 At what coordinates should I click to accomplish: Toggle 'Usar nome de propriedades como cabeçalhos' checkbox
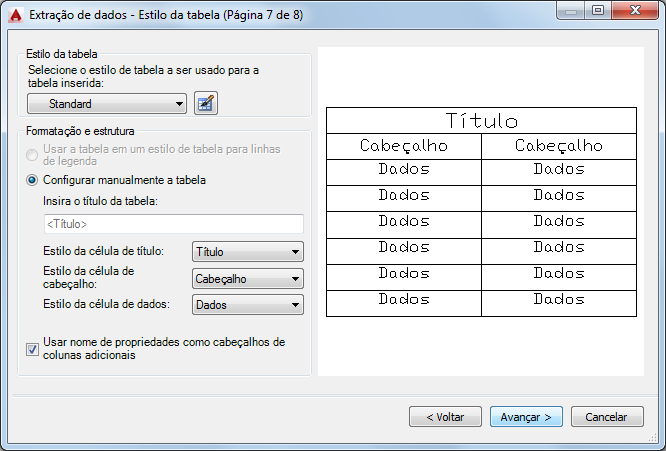click(33, 349)
